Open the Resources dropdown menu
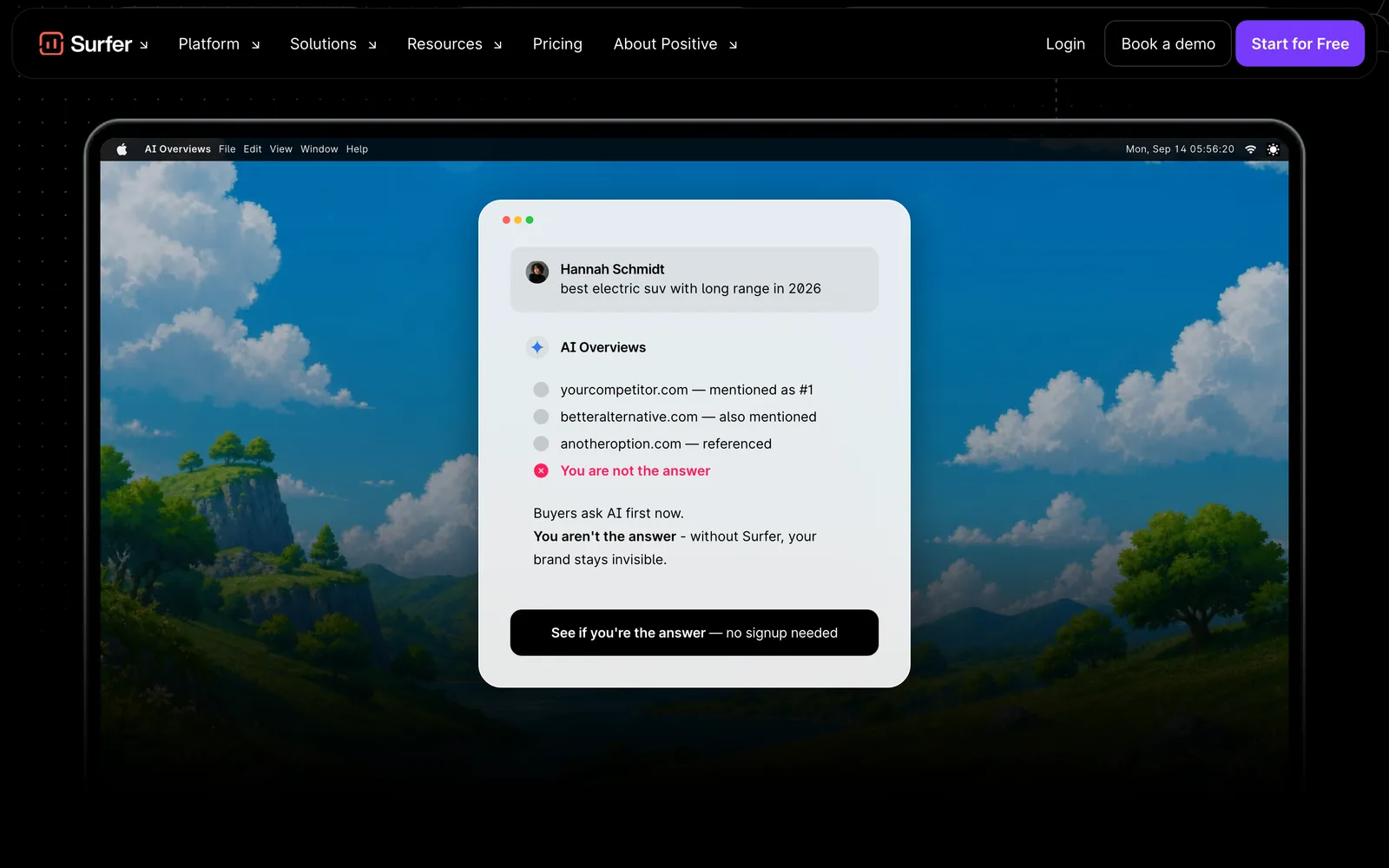 coord(455,43)
